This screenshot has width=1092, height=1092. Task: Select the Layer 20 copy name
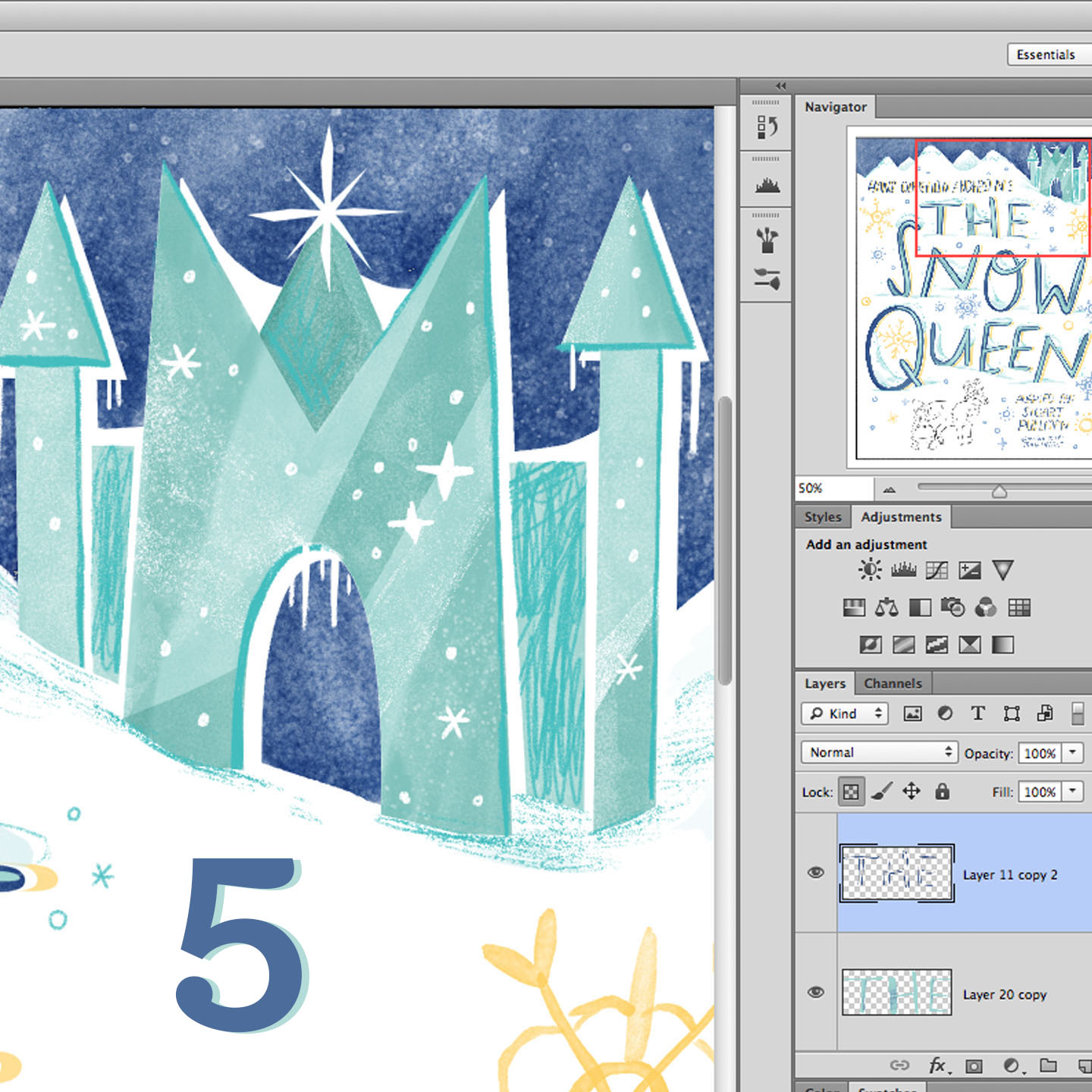[x=1005, y=994]
